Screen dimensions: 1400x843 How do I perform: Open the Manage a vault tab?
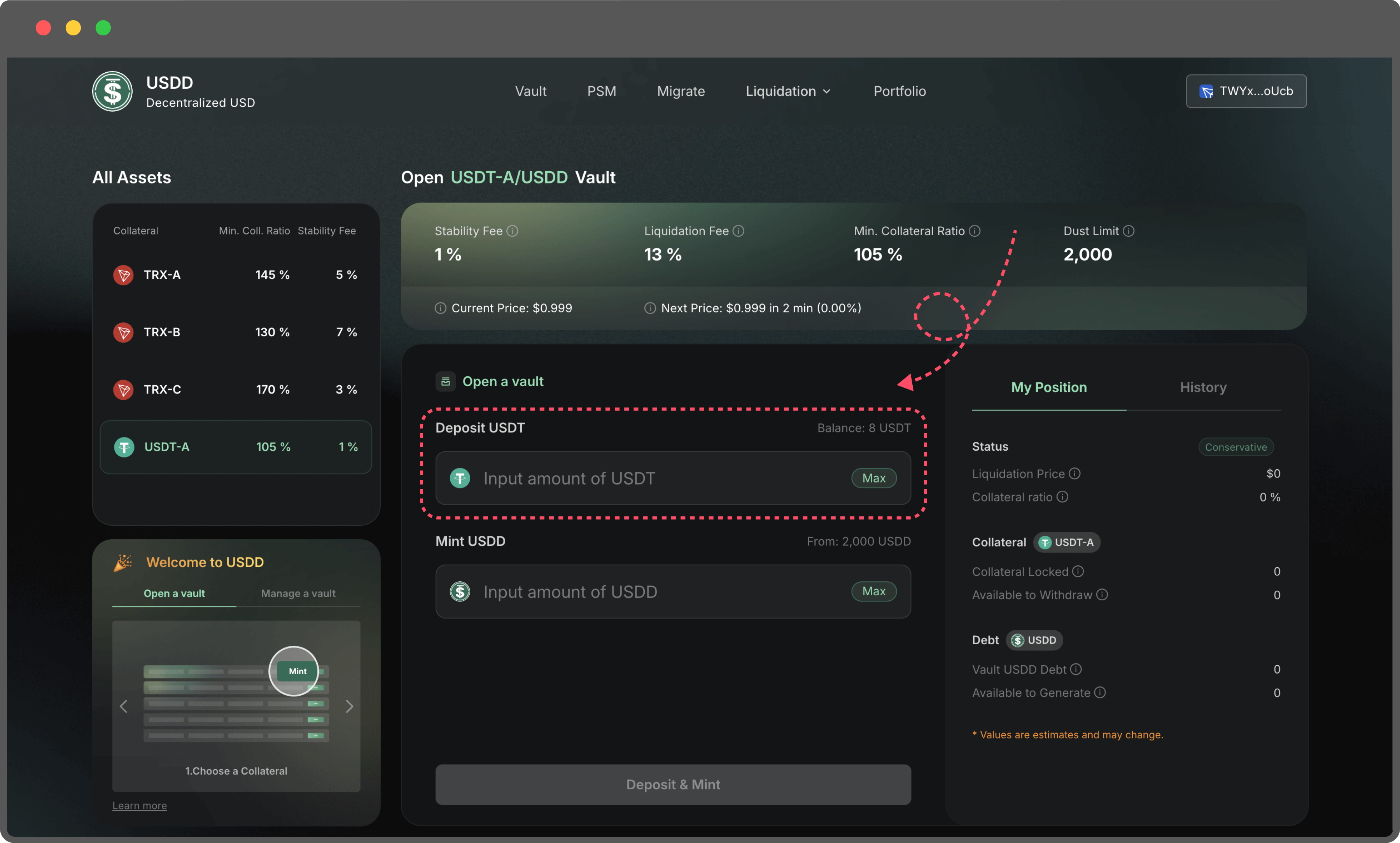298,594
